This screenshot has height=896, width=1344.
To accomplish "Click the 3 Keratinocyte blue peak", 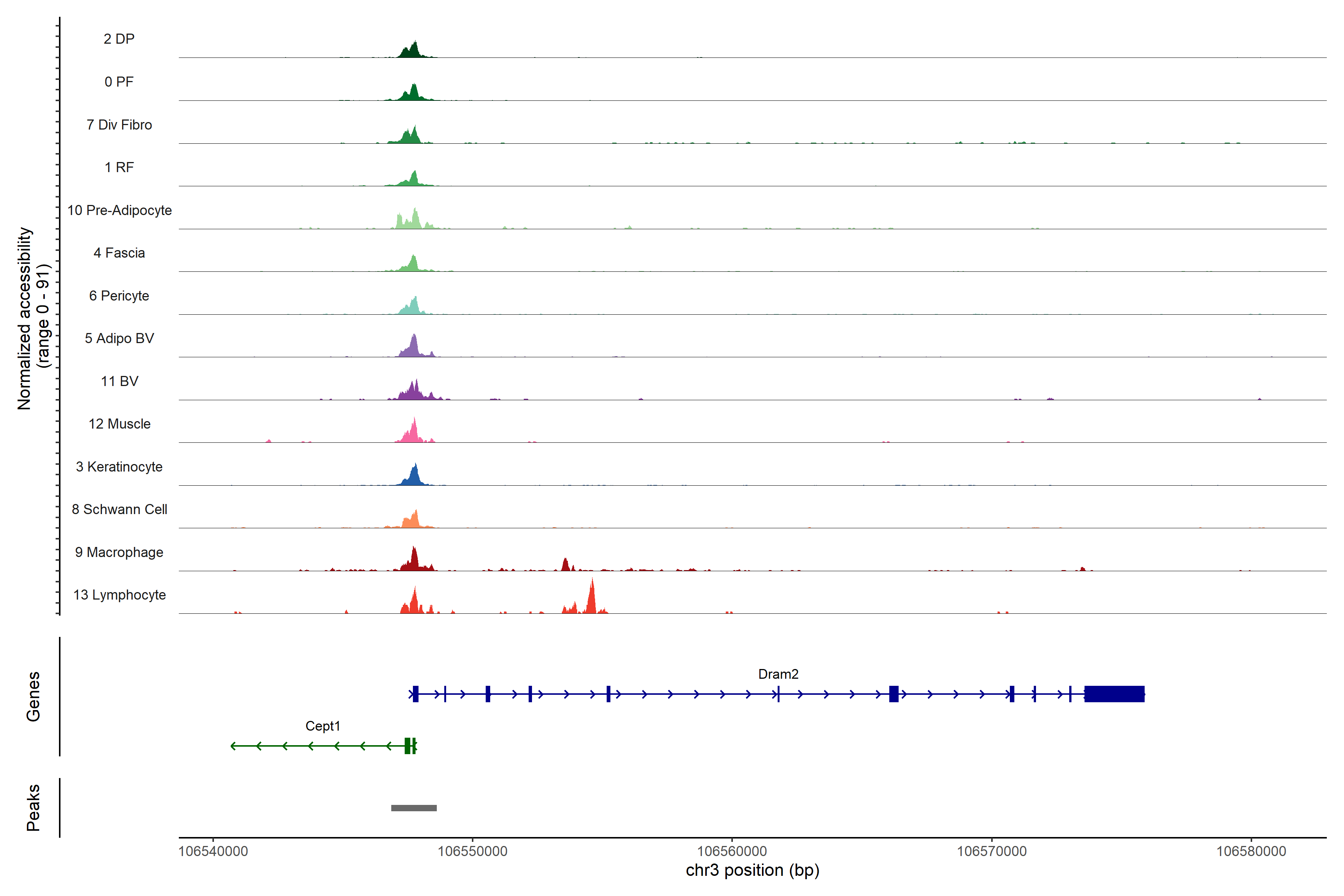I will pos(414,478).
